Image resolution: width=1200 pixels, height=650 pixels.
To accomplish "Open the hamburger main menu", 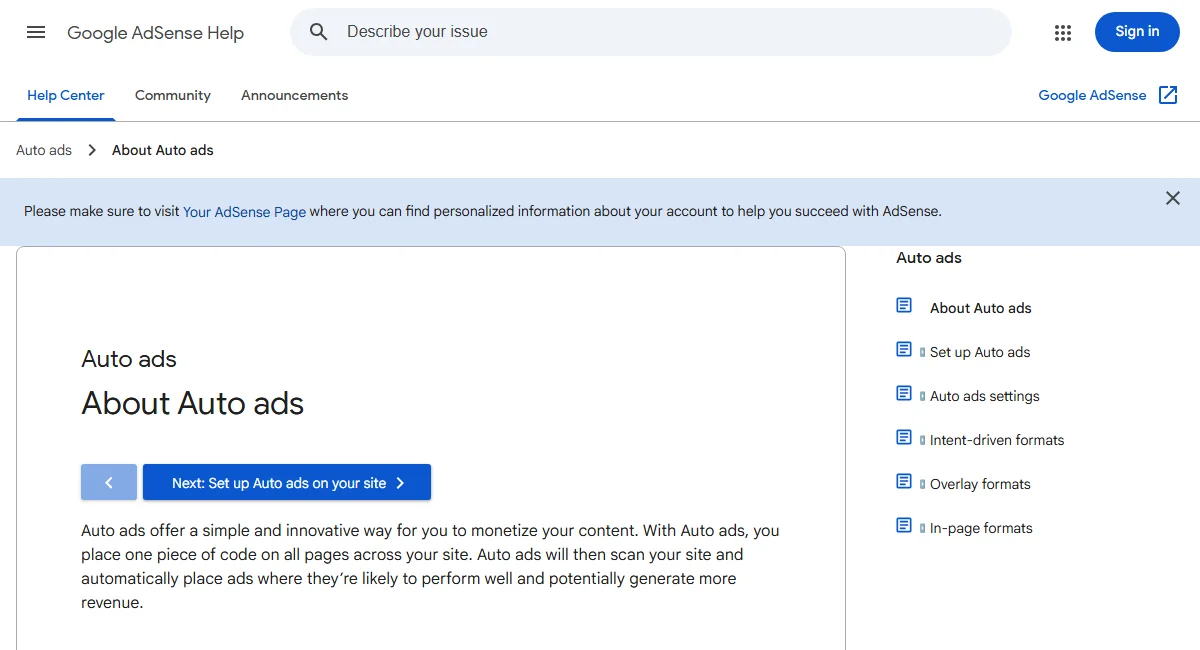I will point(36,32).
